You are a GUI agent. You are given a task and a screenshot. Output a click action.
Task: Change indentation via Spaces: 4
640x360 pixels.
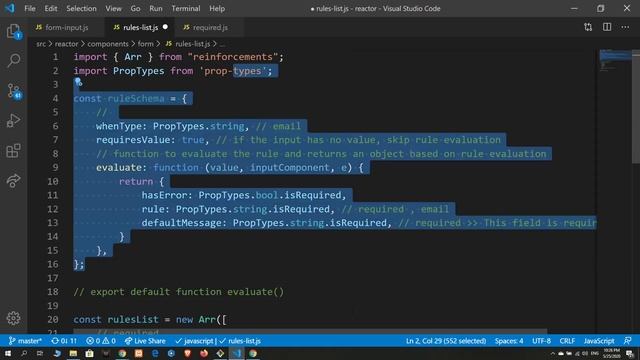pyautogui.click(x=509, y=341)
